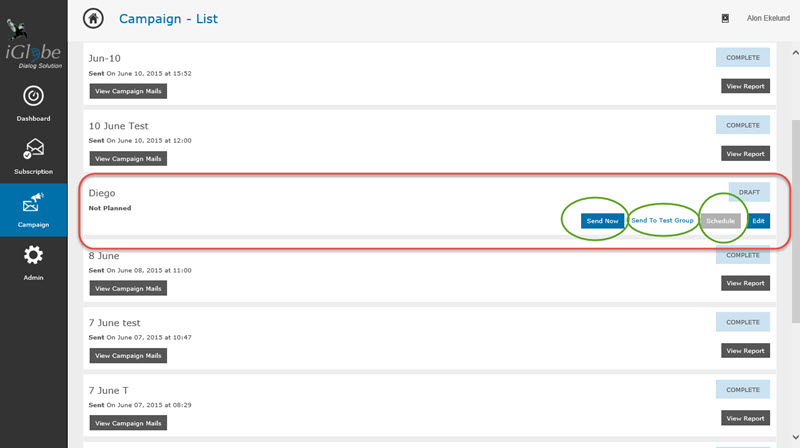Send the Diego campaign now

(602, 221)
